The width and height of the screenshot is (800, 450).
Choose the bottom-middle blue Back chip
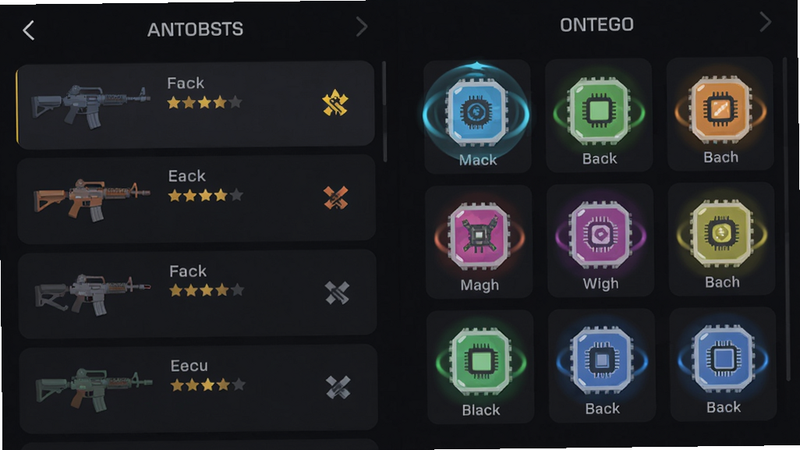tap(602, 360)
